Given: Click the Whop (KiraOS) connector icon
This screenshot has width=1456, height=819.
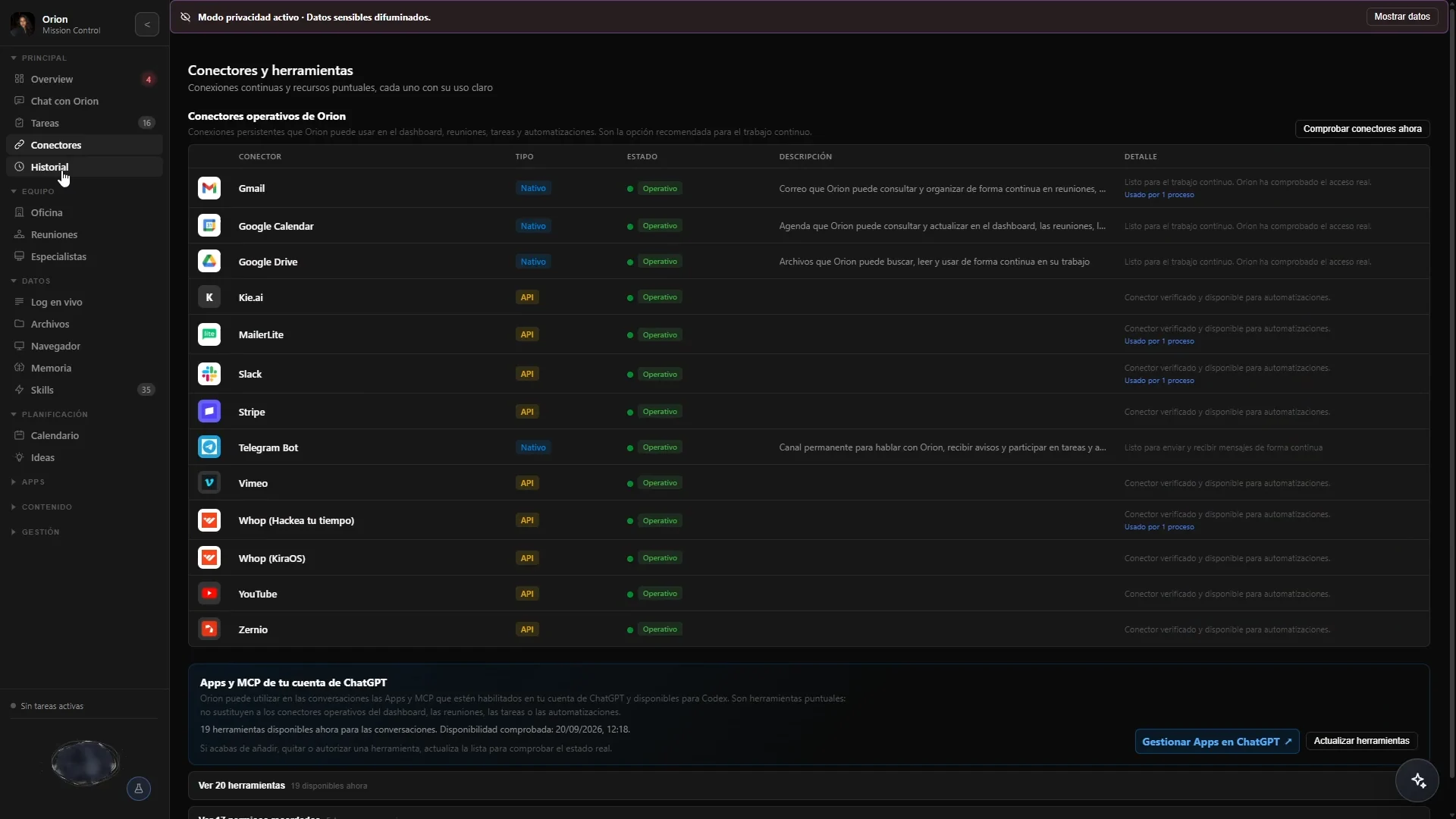Looking at the screenshot, I should point(209,557).
